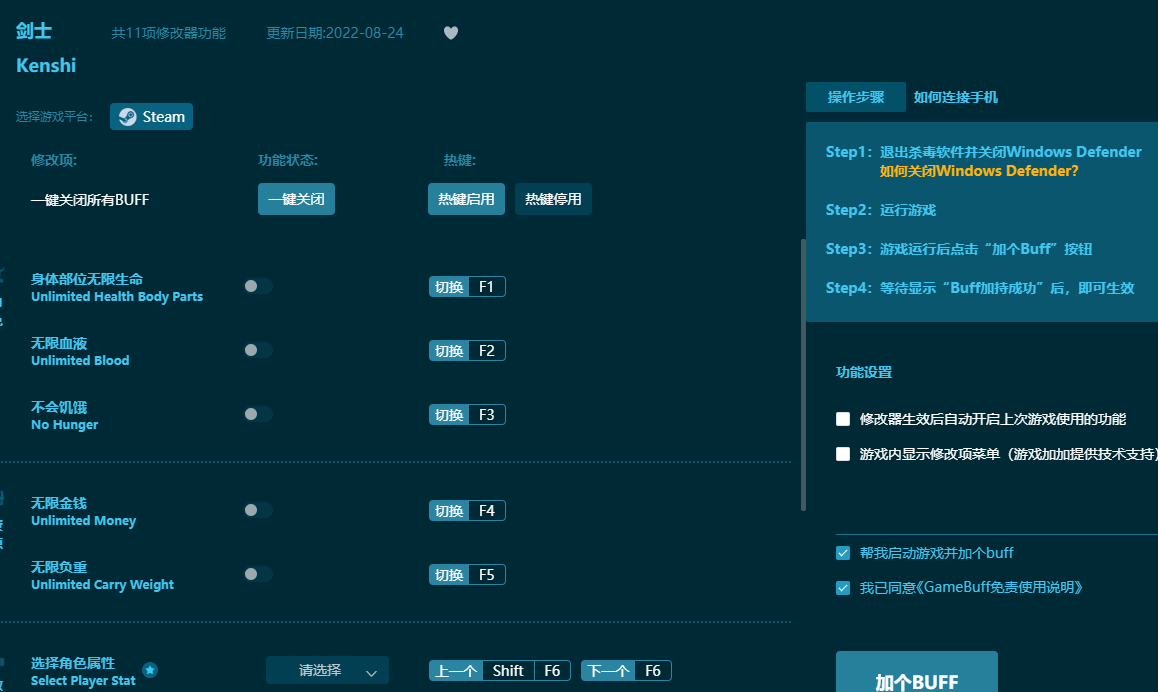This screenshot has height=692, width=1158.
Task: Toggle Unlimited Health Body Parts switch
Action: [258, 286]
